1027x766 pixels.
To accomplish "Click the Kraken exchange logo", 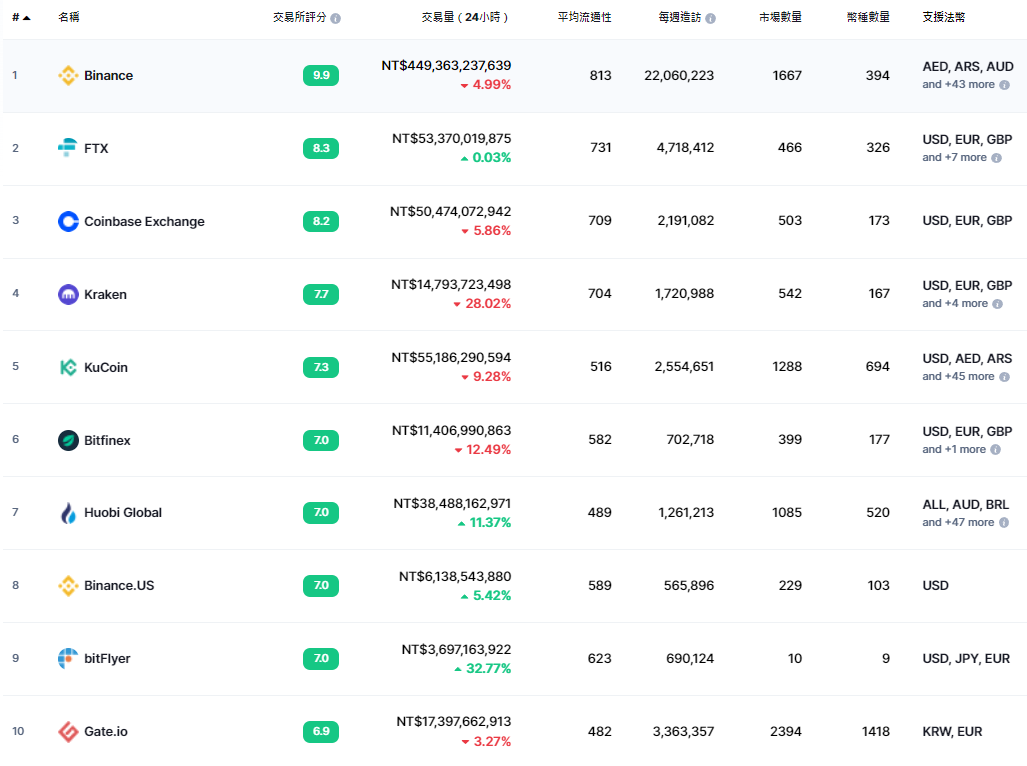I will [x=68, y=294].
